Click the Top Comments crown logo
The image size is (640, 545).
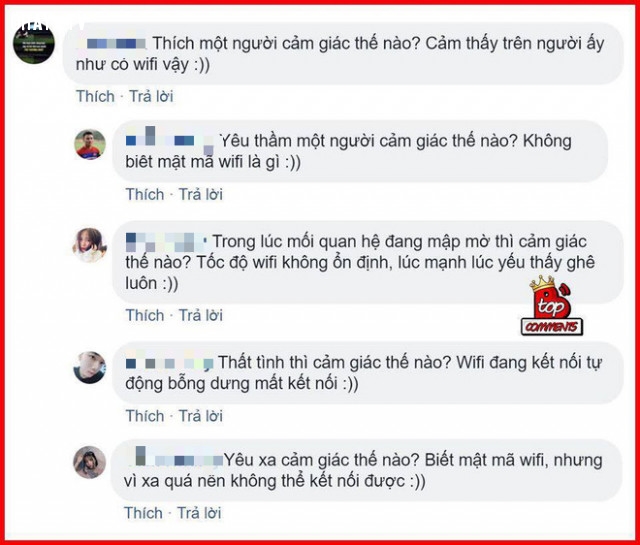[552, 306]
